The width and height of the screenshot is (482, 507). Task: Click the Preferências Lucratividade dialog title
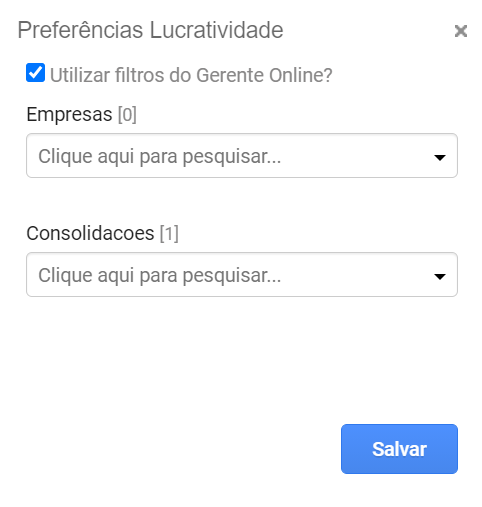click(x=150, y=30)
